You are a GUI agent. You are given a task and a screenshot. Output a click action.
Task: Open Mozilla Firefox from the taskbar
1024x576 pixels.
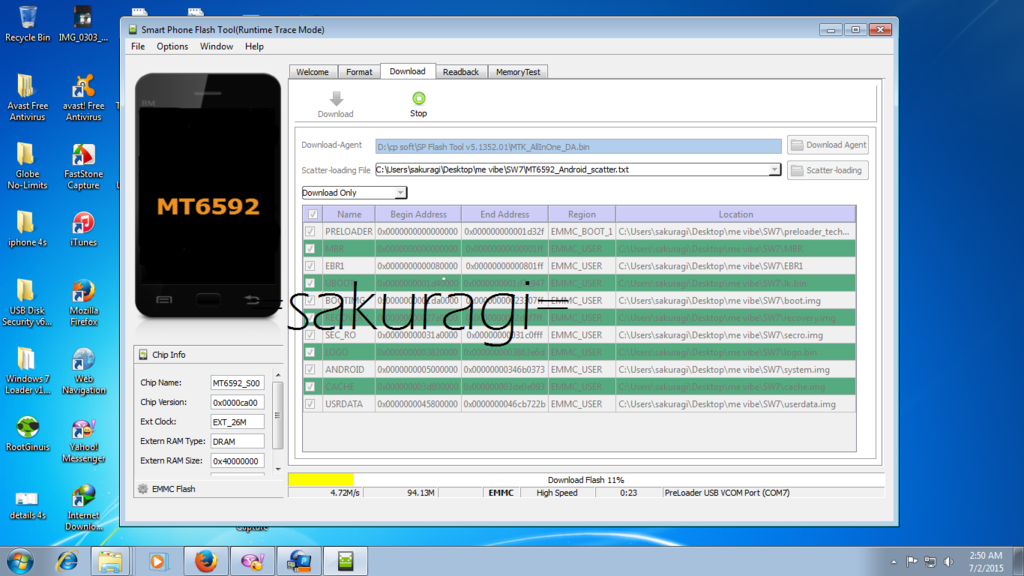point(206,561)
